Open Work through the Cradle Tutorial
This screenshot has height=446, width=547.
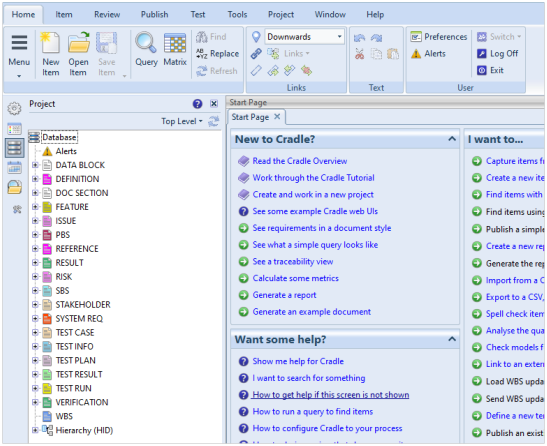pos(313,178)
